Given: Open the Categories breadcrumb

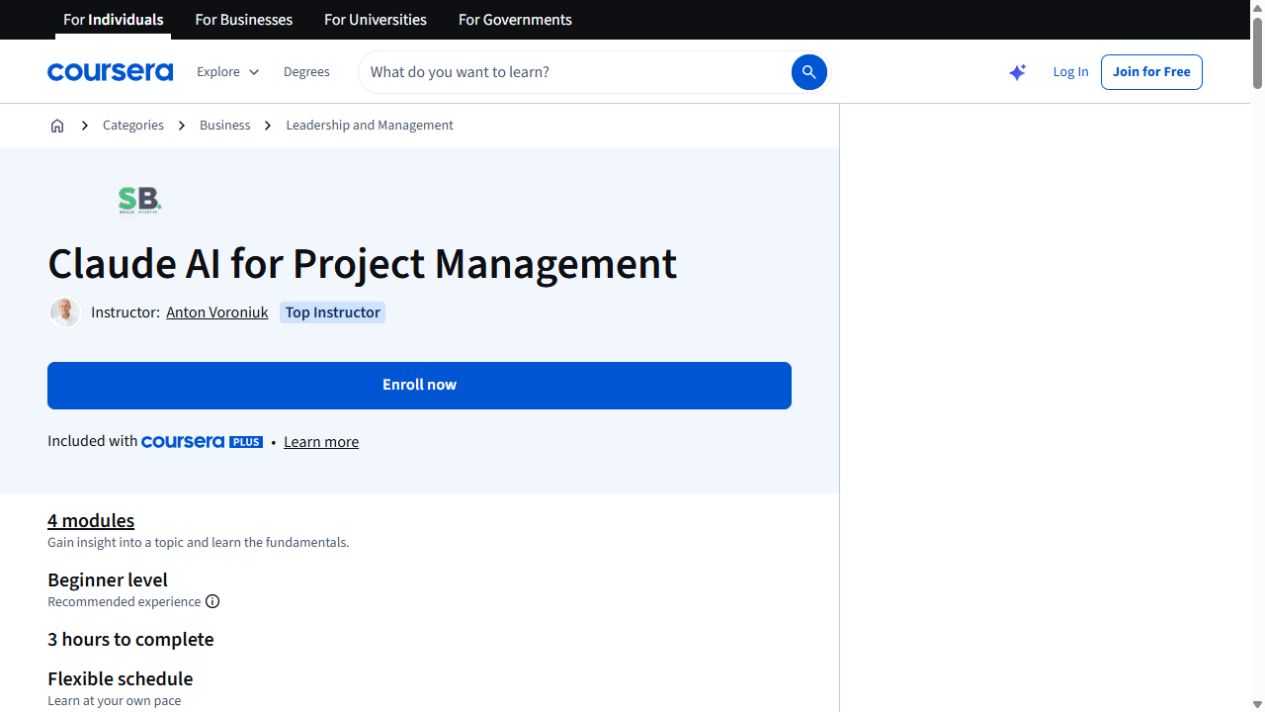Looking at the screenshot, I should [133, 125].
